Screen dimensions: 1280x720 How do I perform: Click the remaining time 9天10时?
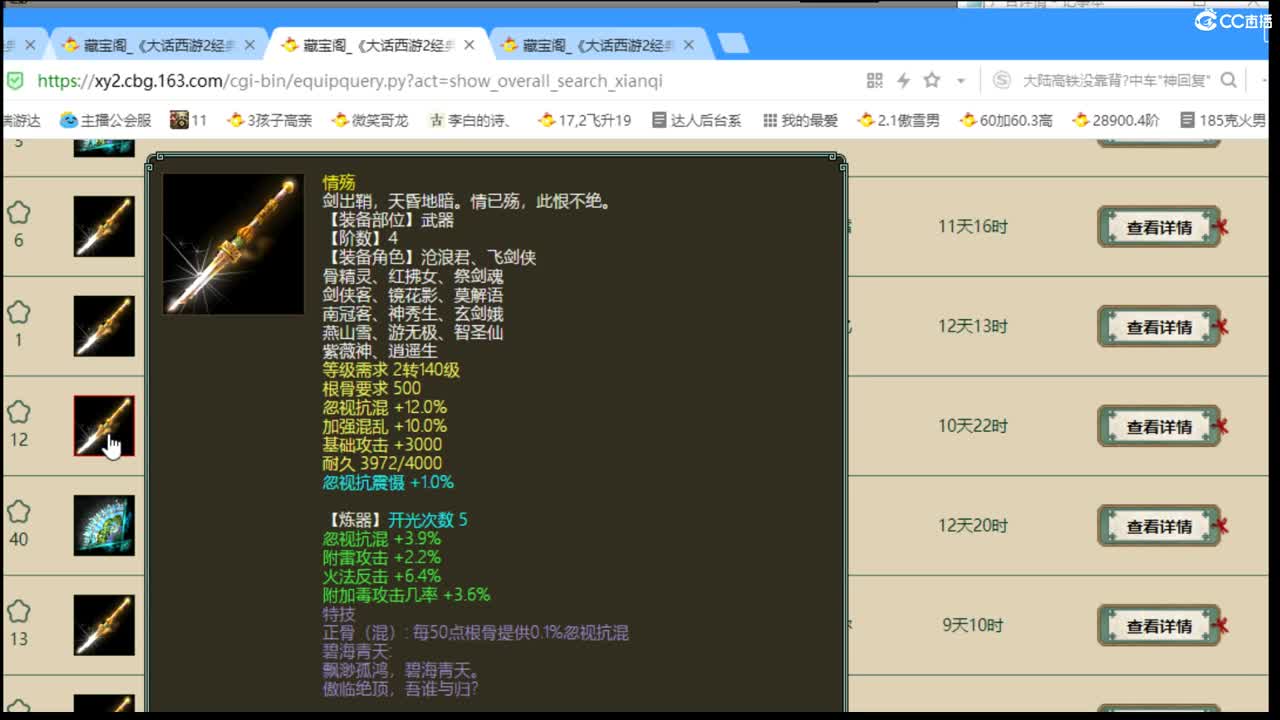tap(973, 625)
